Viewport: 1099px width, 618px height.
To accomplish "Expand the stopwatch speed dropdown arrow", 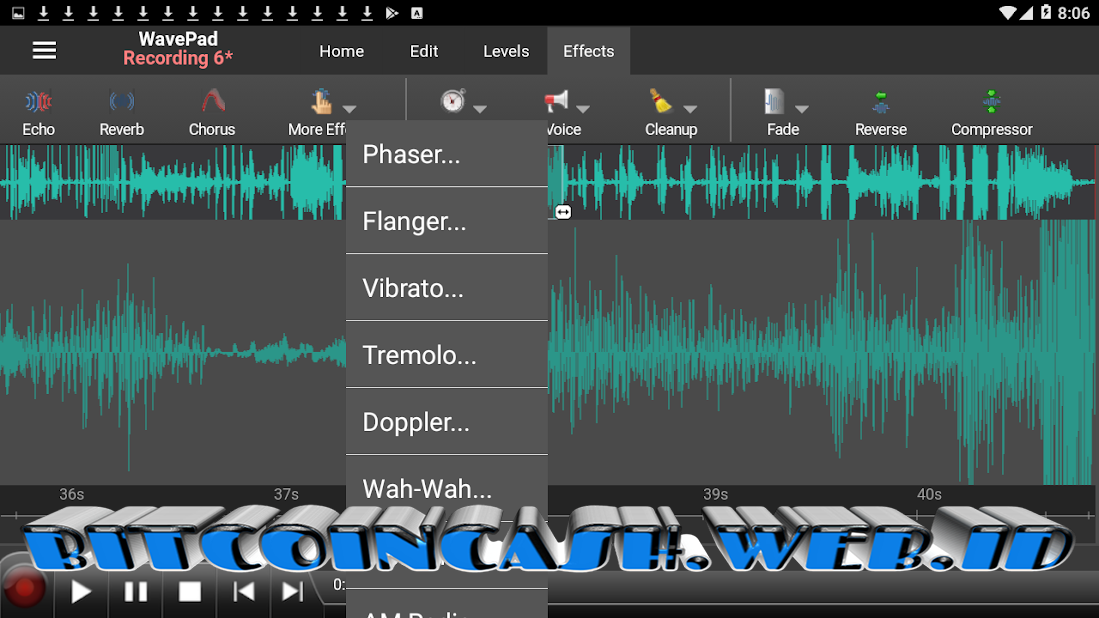I will pyautogui.click(x=480, y=109).
